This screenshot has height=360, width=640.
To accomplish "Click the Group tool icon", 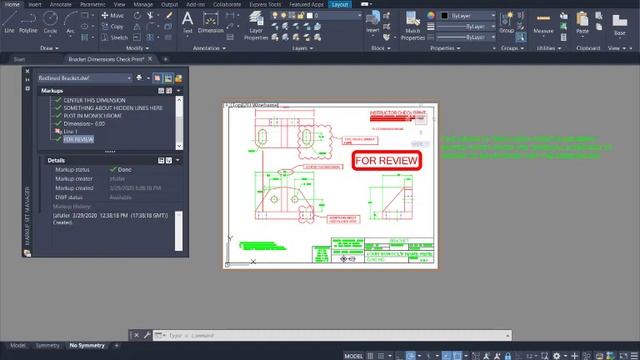I will [x=507, y=22].
